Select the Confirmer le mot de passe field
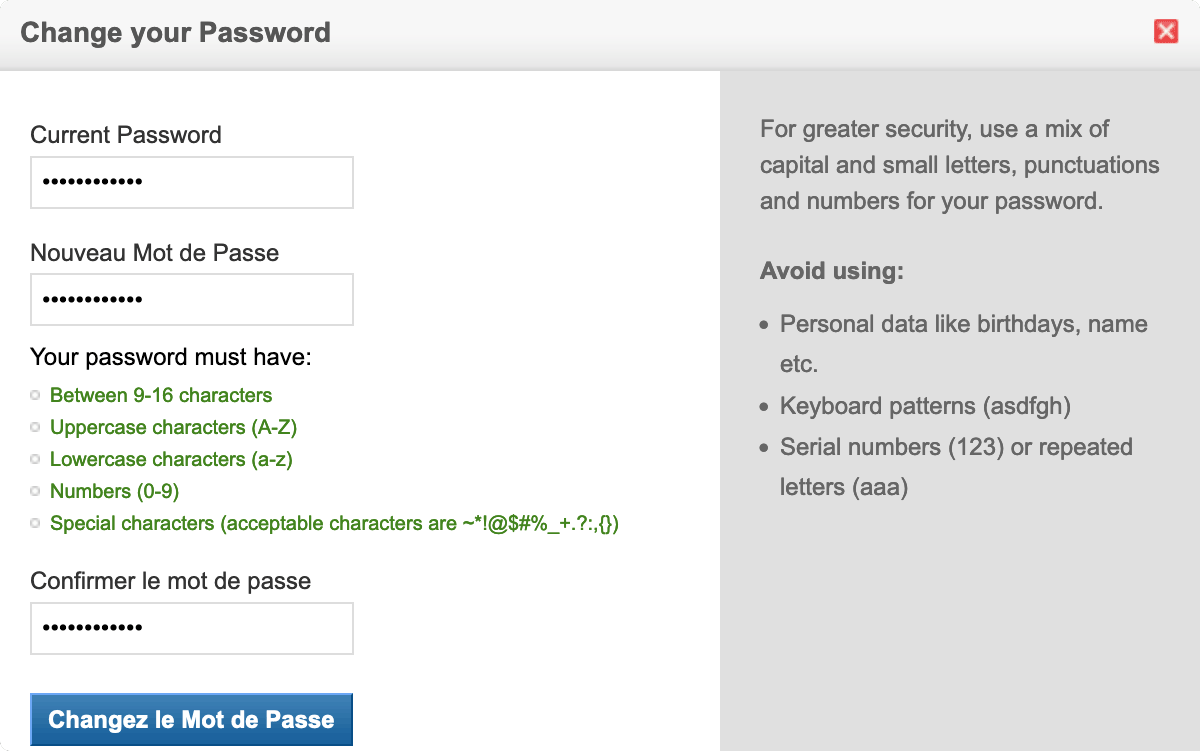This screenshot has width=1200, height=751. tap(192, 628)
